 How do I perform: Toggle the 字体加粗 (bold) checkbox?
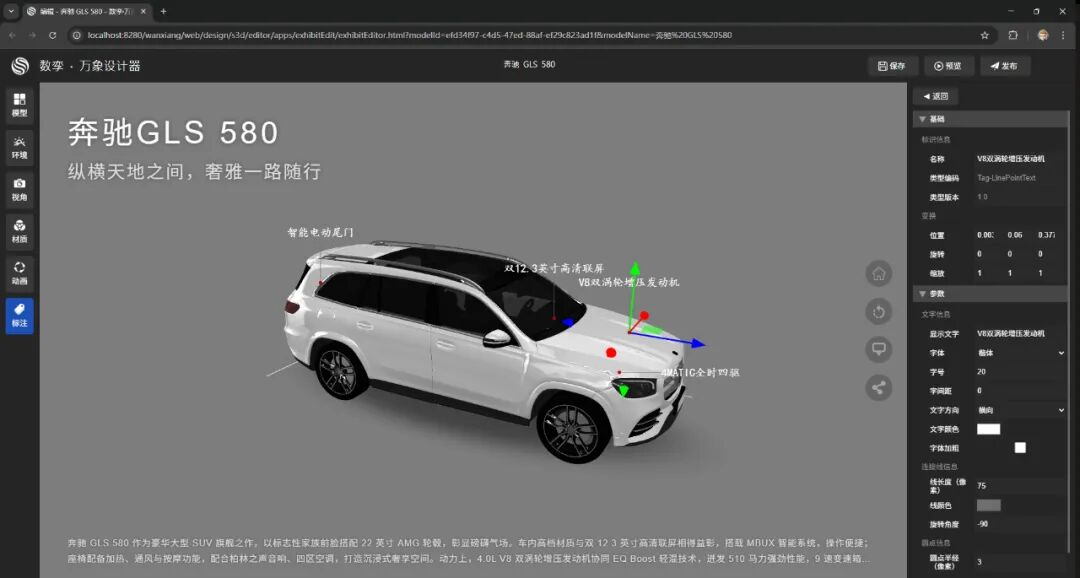[1020, 448]
